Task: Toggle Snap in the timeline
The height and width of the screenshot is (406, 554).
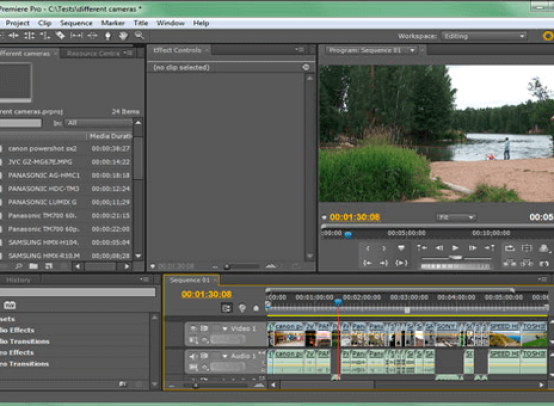Action: [x=226, y=308]
